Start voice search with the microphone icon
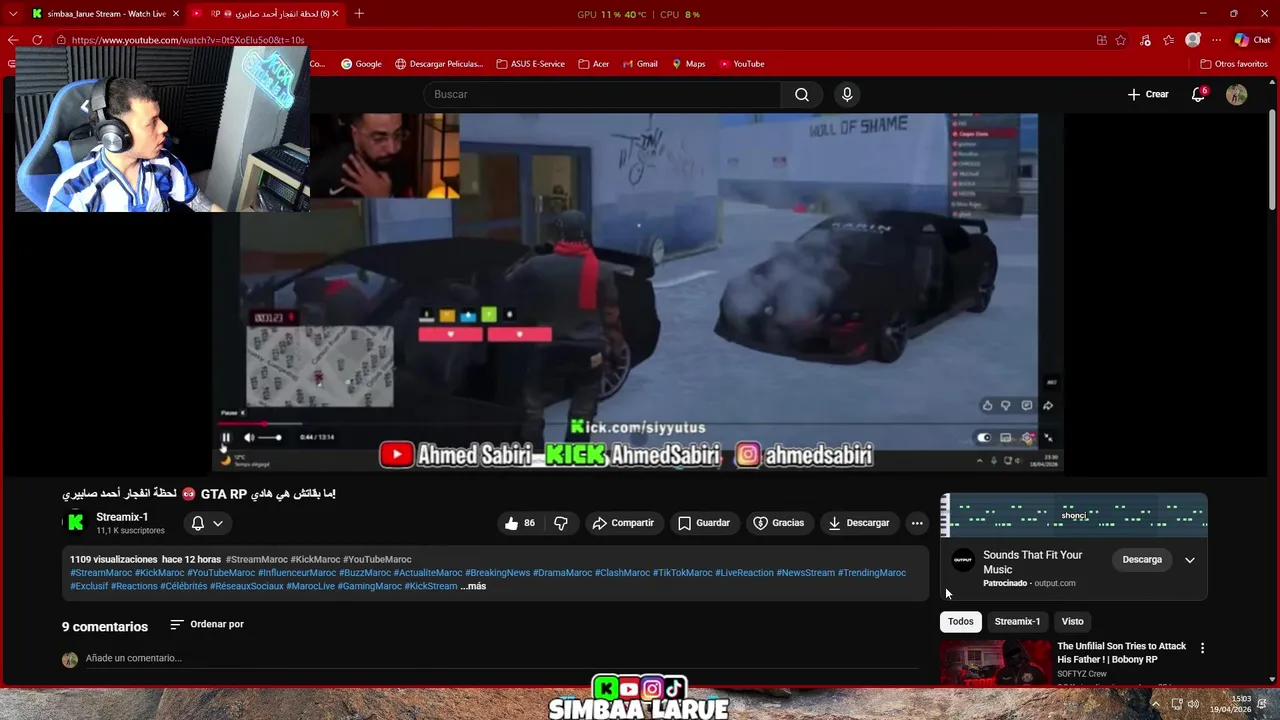1280x720 pixels. pos(847,94)
